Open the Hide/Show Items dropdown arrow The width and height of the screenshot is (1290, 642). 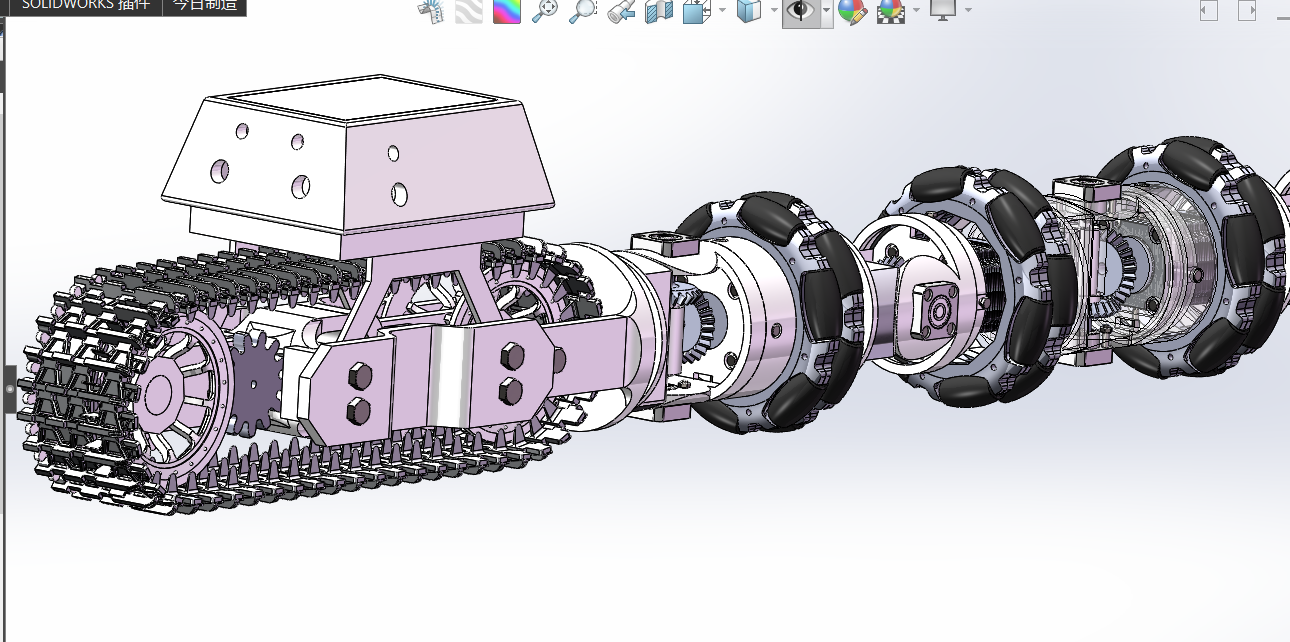(827, 12)
